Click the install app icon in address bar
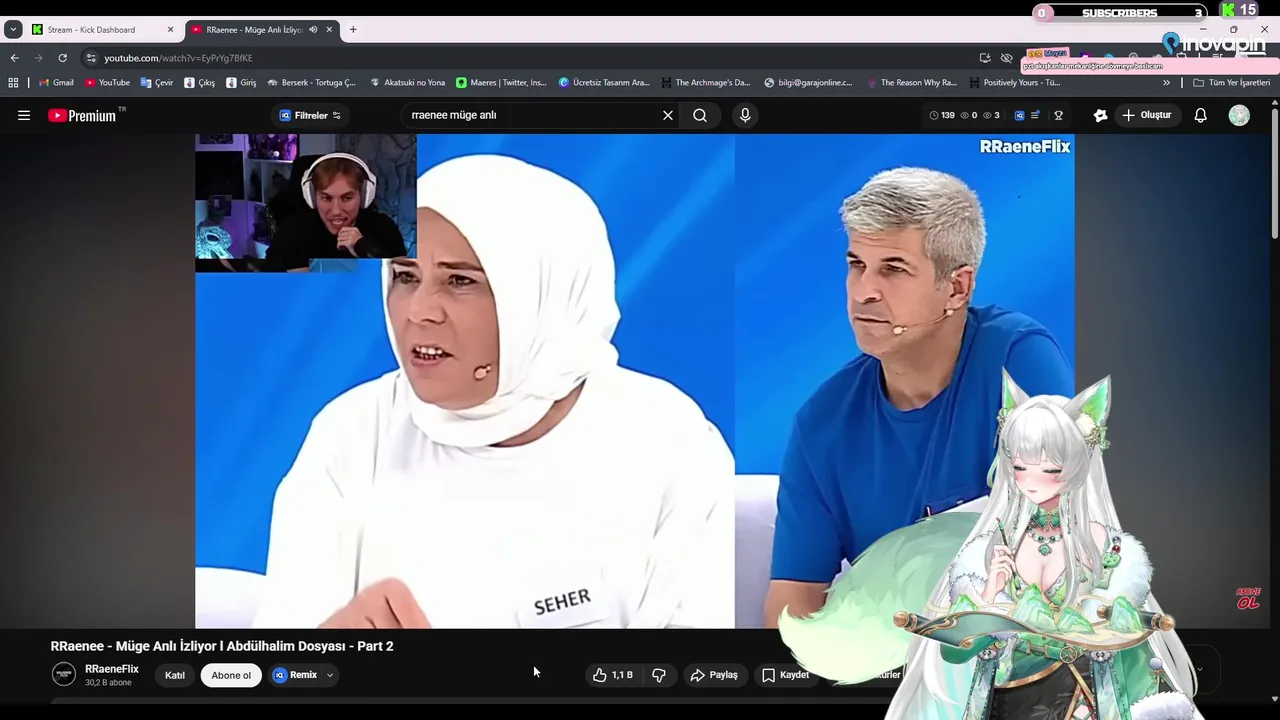This screenshot has width=1280, height=720. 985,58
